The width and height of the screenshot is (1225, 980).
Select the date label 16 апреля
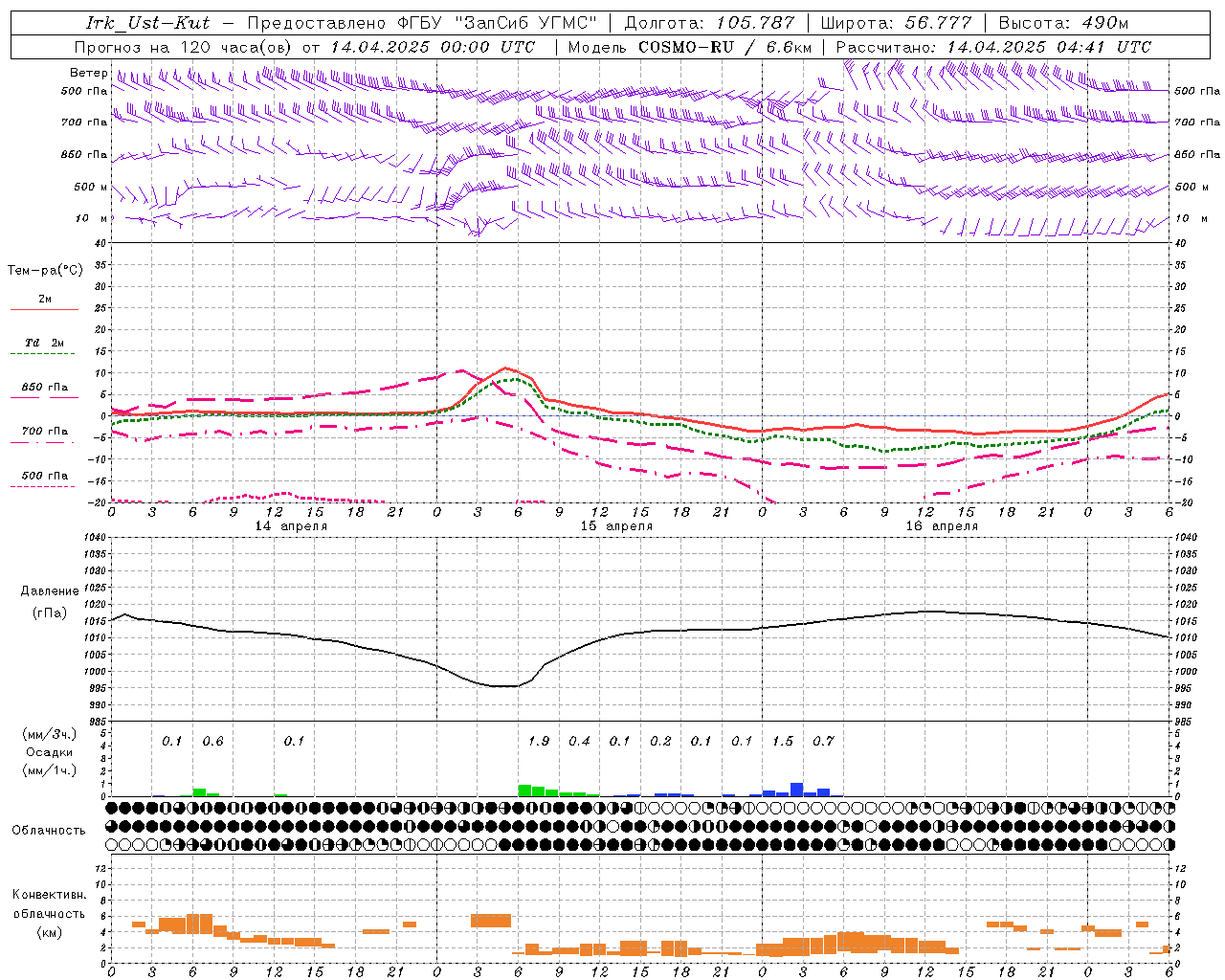942,526
